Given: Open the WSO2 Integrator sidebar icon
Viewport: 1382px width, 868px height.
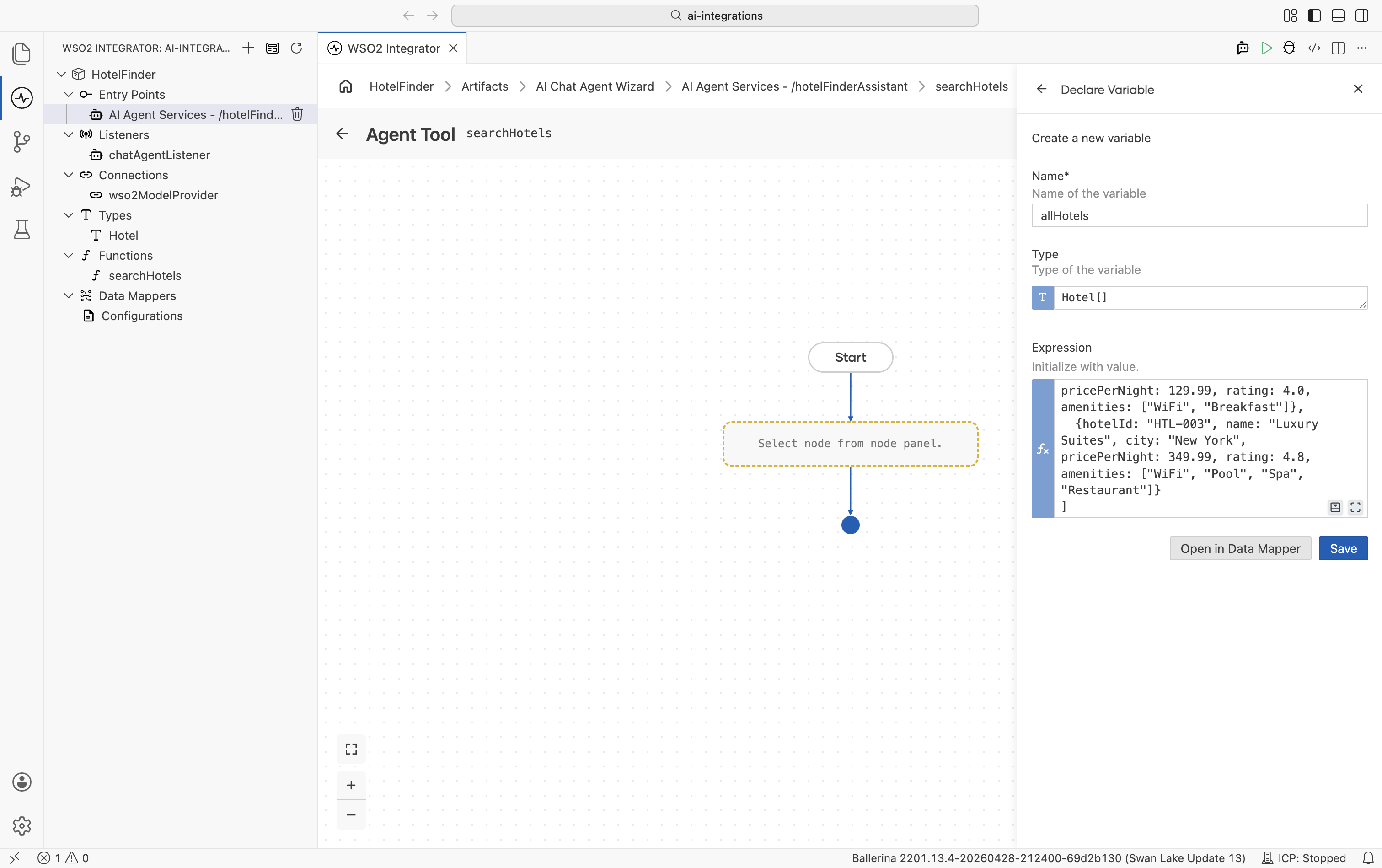Looking at the screenshot, I should [x=22, y=97].
